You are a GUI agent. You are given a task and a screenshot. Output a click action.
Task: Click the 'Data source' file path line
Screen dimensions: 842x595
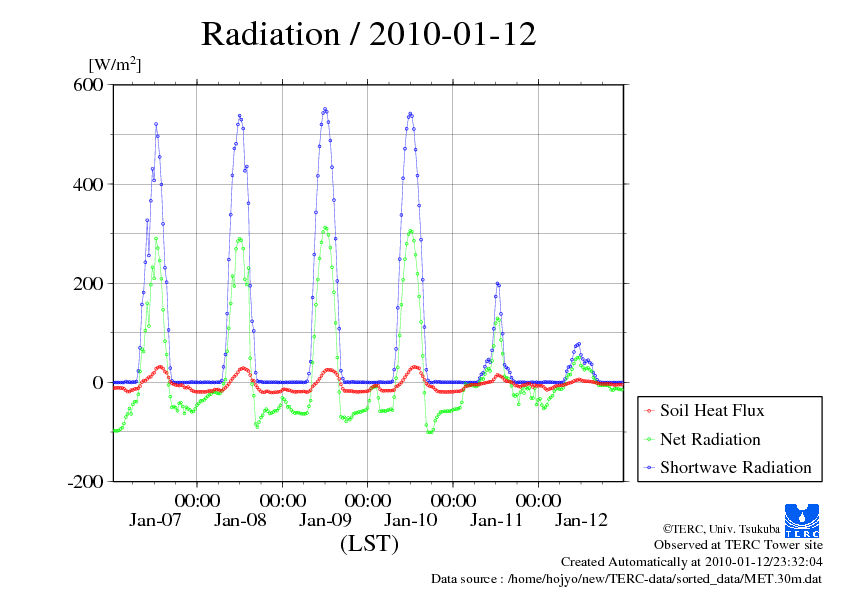pyautogui.click(x=626, y=579)
